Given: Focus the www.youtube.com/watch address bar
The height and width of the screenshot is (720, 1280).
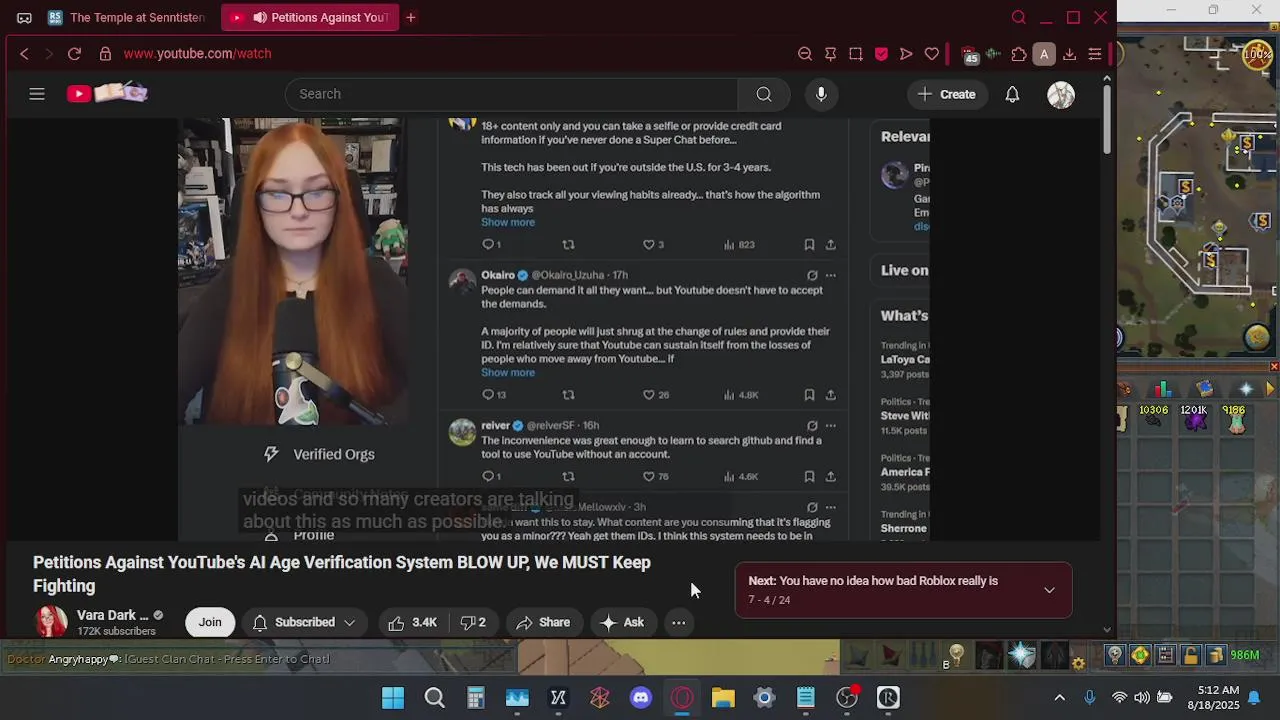Looking at the screenshot, I should pyautogui.click(x=198, y=54).
